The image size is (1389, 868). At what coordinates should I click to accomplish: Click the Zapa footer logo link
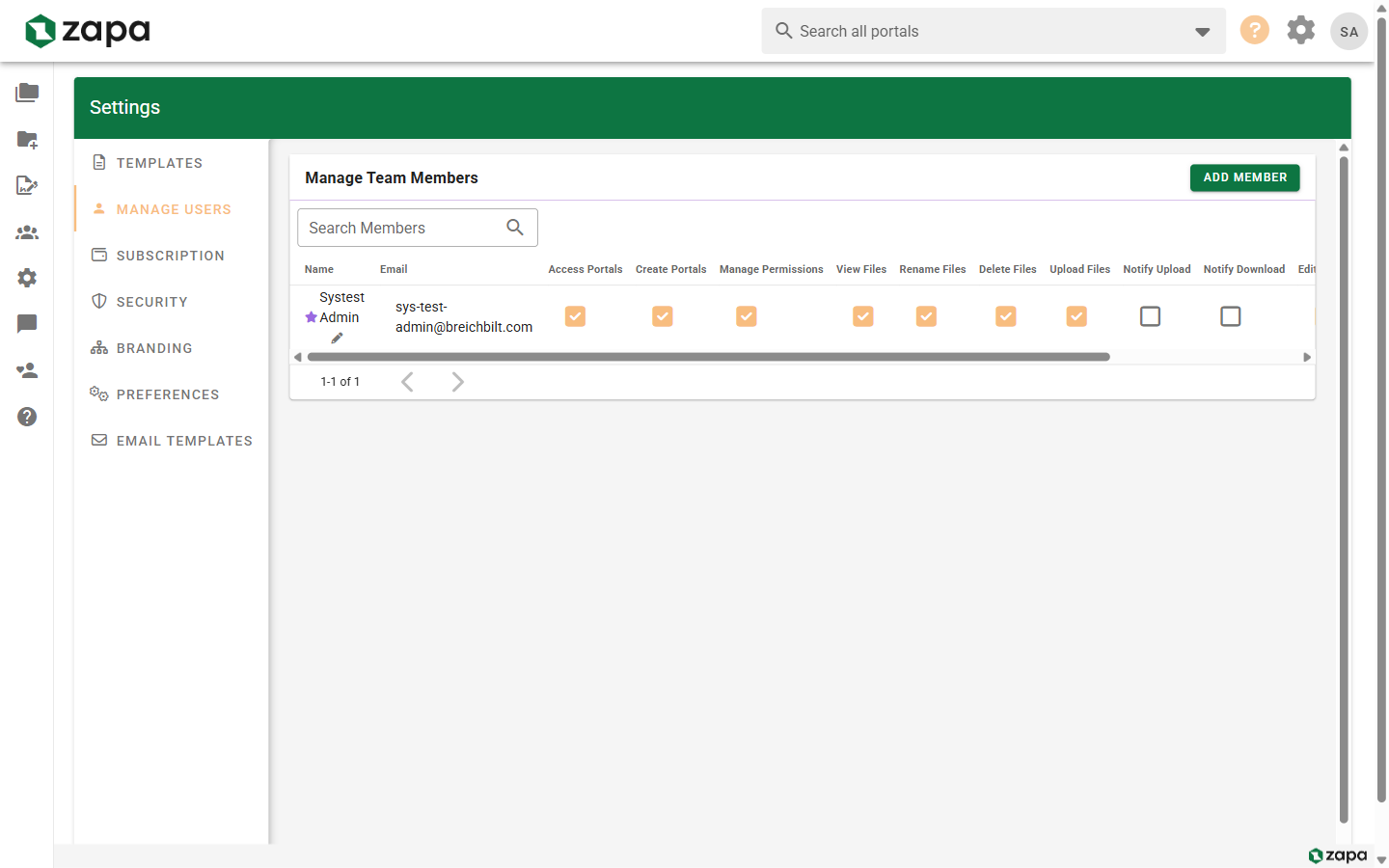tap(1338, 855)
